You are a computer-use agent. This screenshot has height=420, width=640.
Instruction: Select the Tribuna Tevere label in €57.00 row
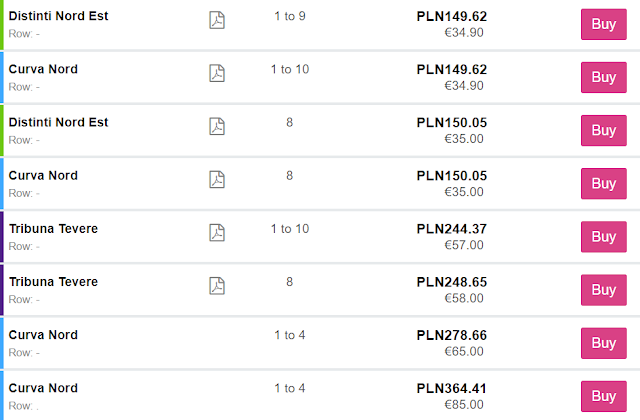click(53, 229)
